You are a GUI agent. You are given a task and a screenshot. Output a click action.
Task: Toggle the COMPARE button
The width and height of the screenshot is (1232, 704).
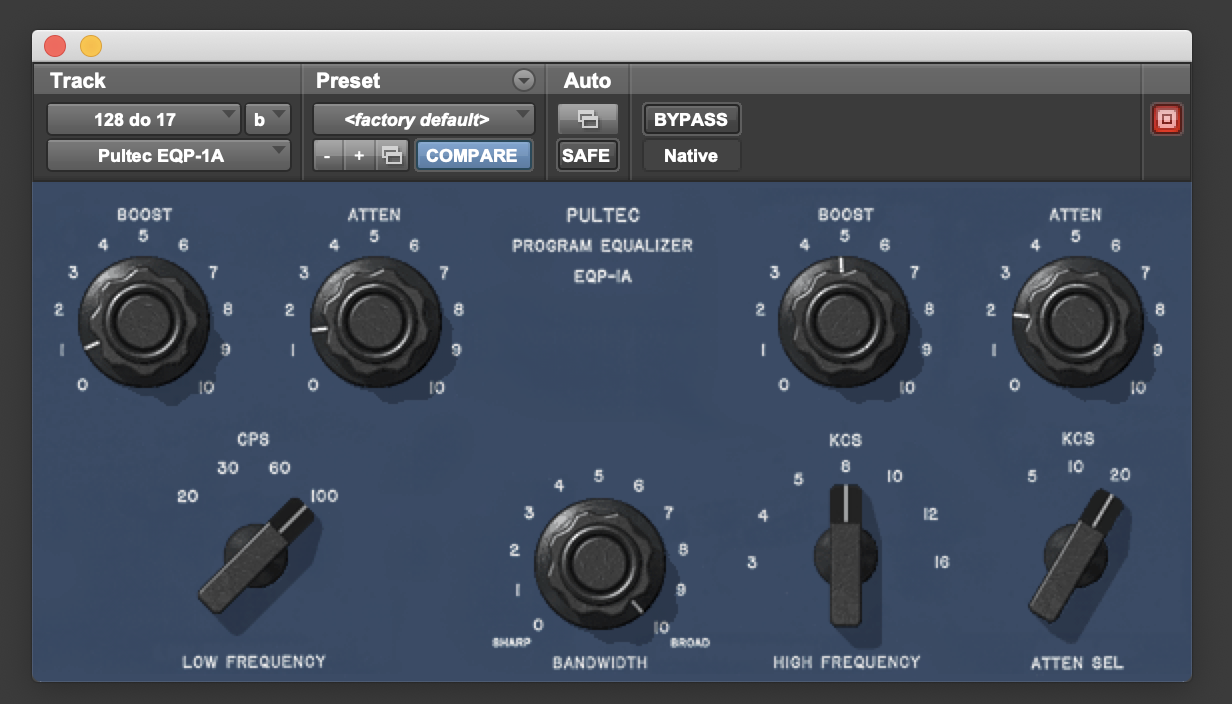[472, 156]
